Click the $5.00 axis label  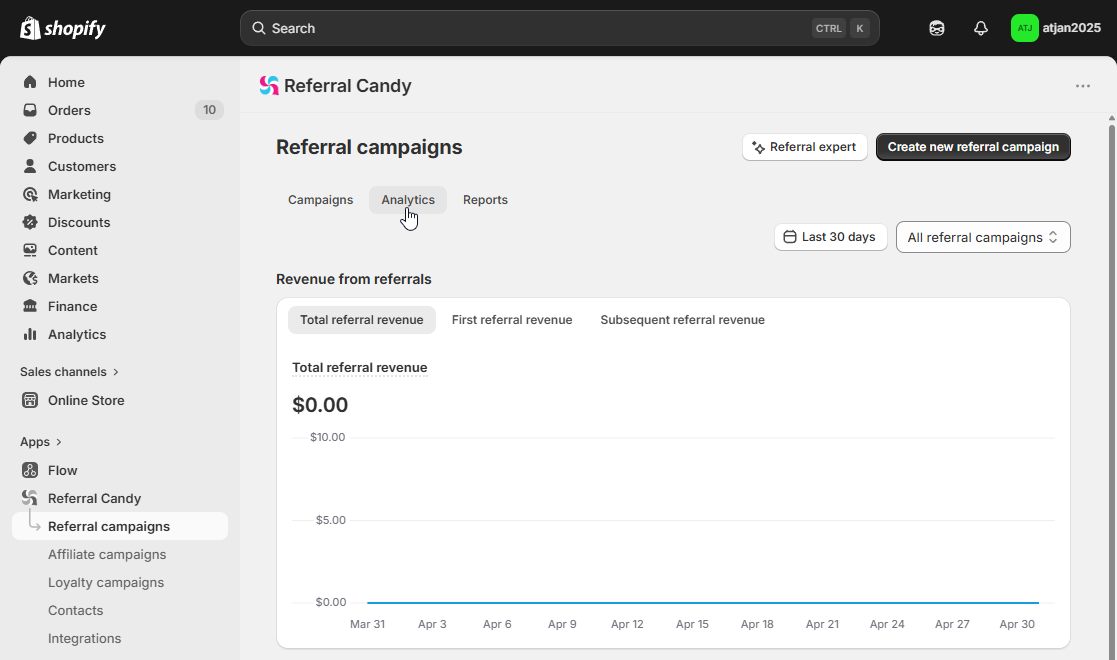pyautogui.click(x=331, y=520)
